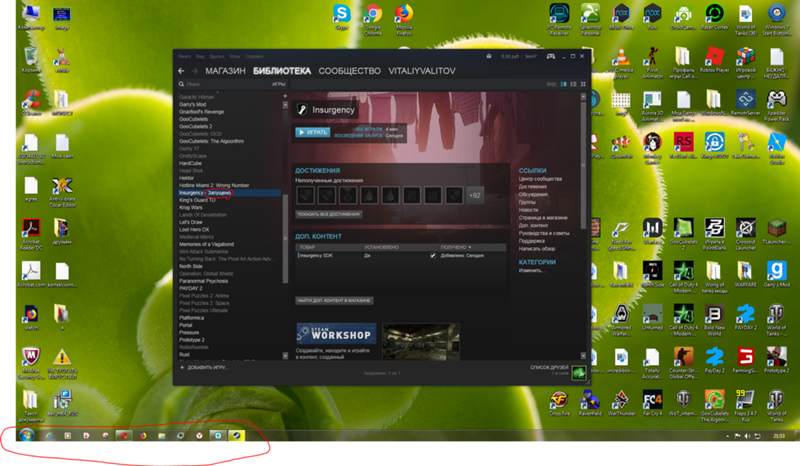The height and width of the screenshot is (466, 800).
Task: Switch library to list view icon
Action: click(x=573, y=84)
